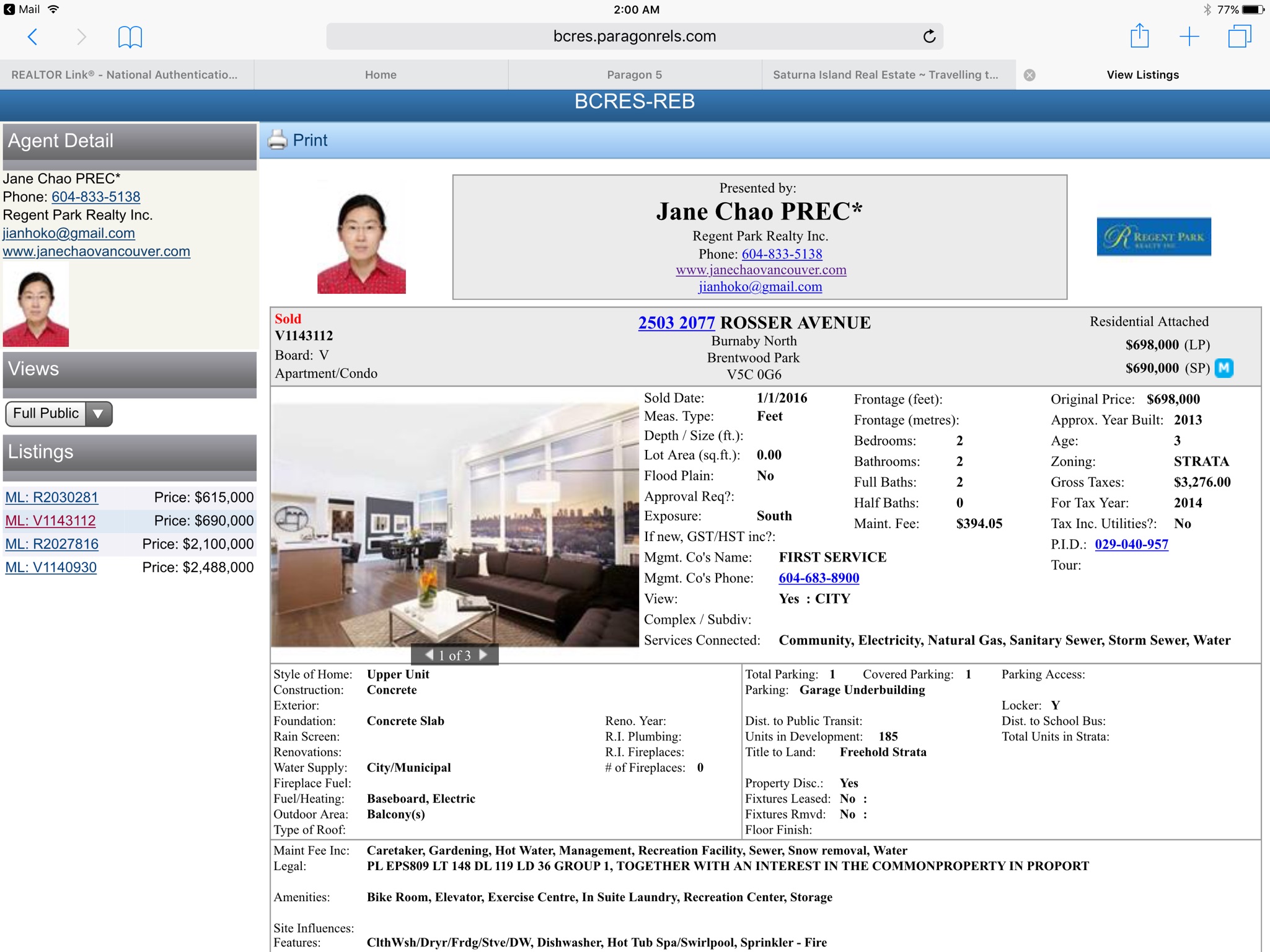Go to the previous listing photo arrow
Image resolution: width=1270 pixels, height=952 pixels.
pos(429,654)
